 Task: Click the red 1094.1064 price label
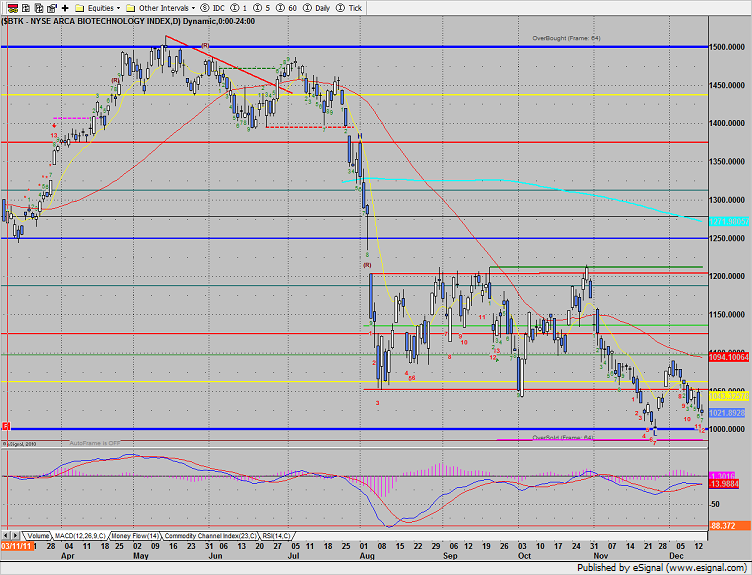728,357
